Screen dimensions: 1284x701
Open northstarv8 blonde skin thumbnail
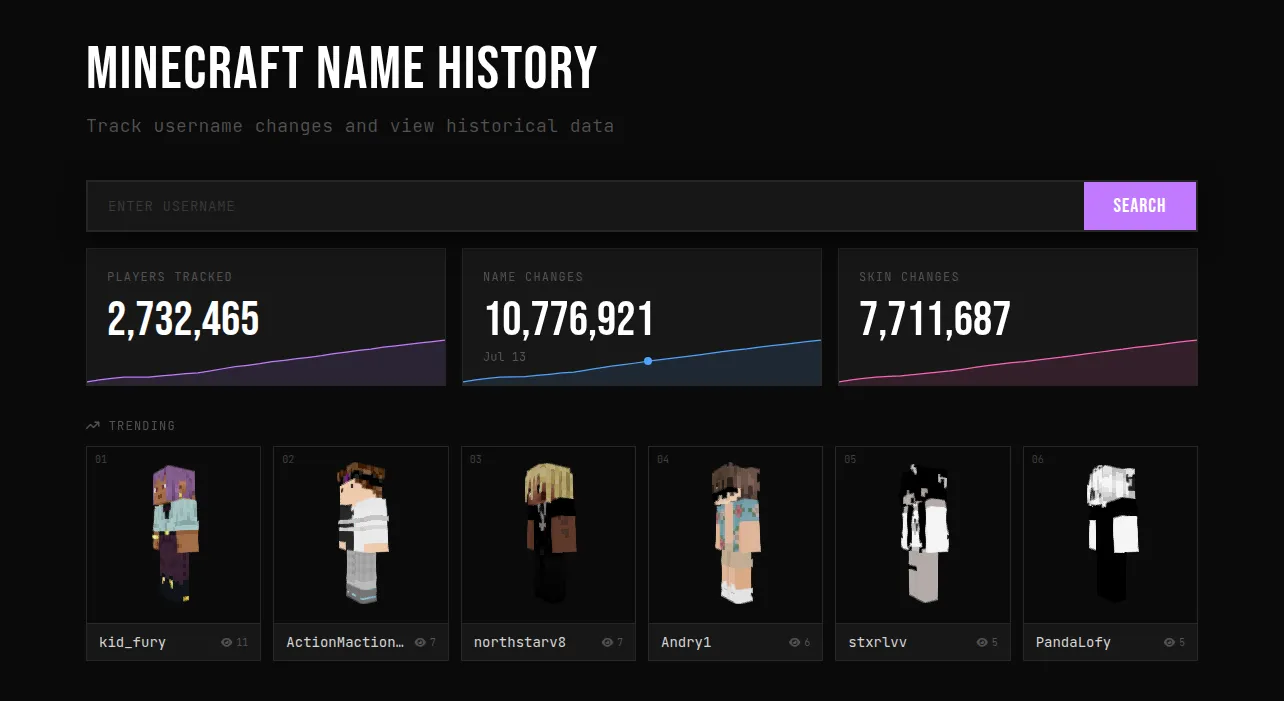(x=548, y=535)
